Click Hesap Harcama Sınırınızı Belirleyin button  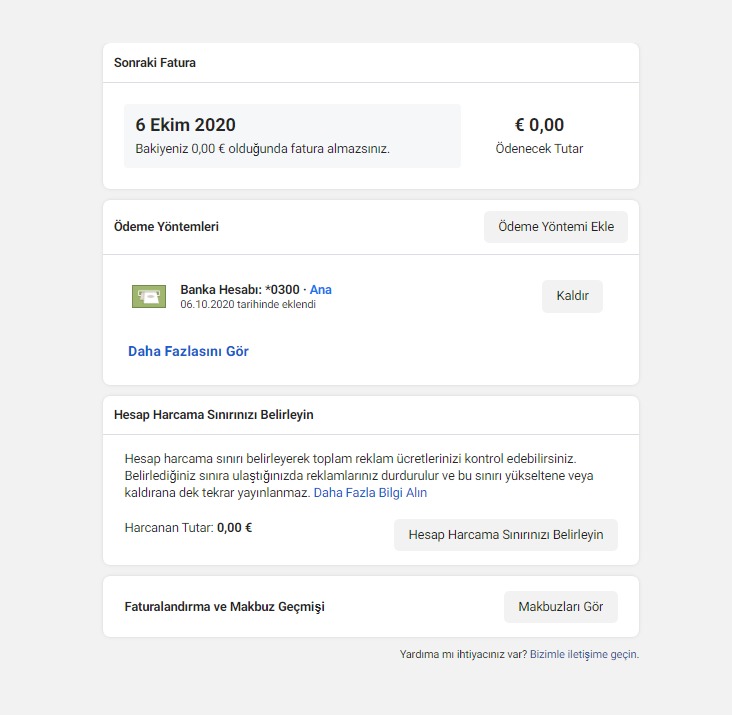(506, 535)
